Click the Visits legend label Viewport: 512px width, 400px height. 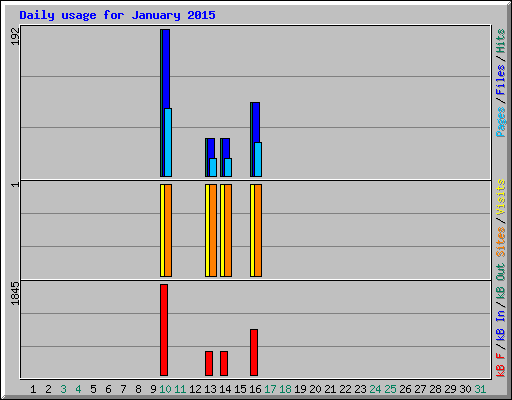point(501,198)
